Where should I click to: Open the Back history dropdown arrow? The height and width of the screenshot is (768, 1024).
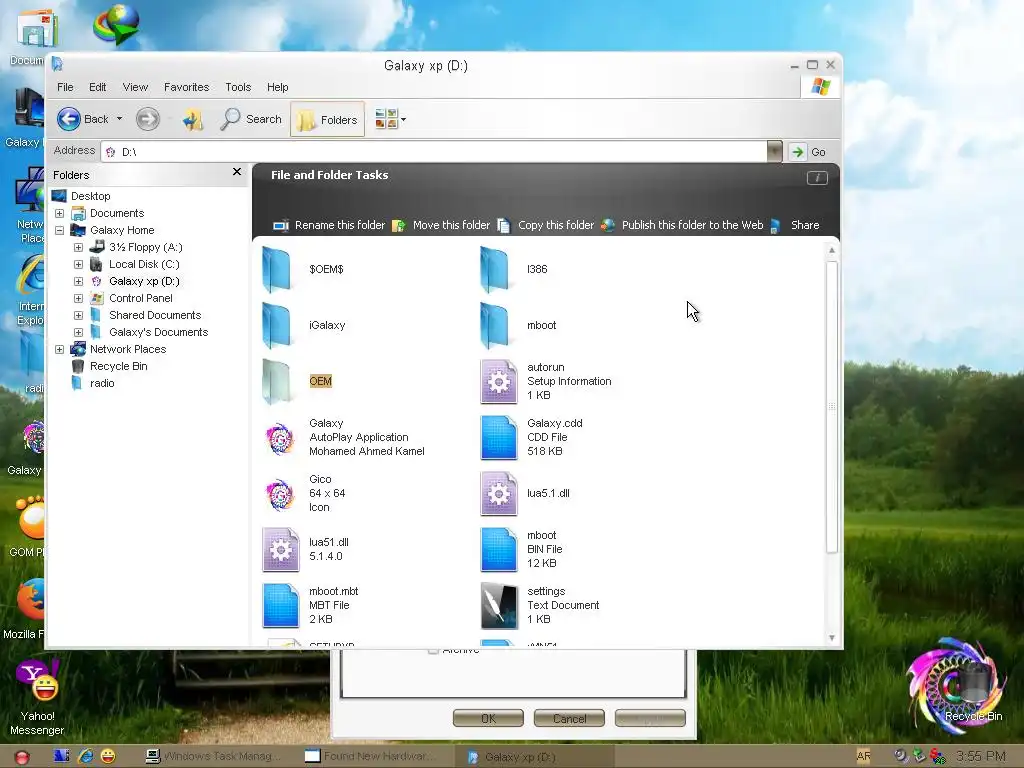(120, 119)
